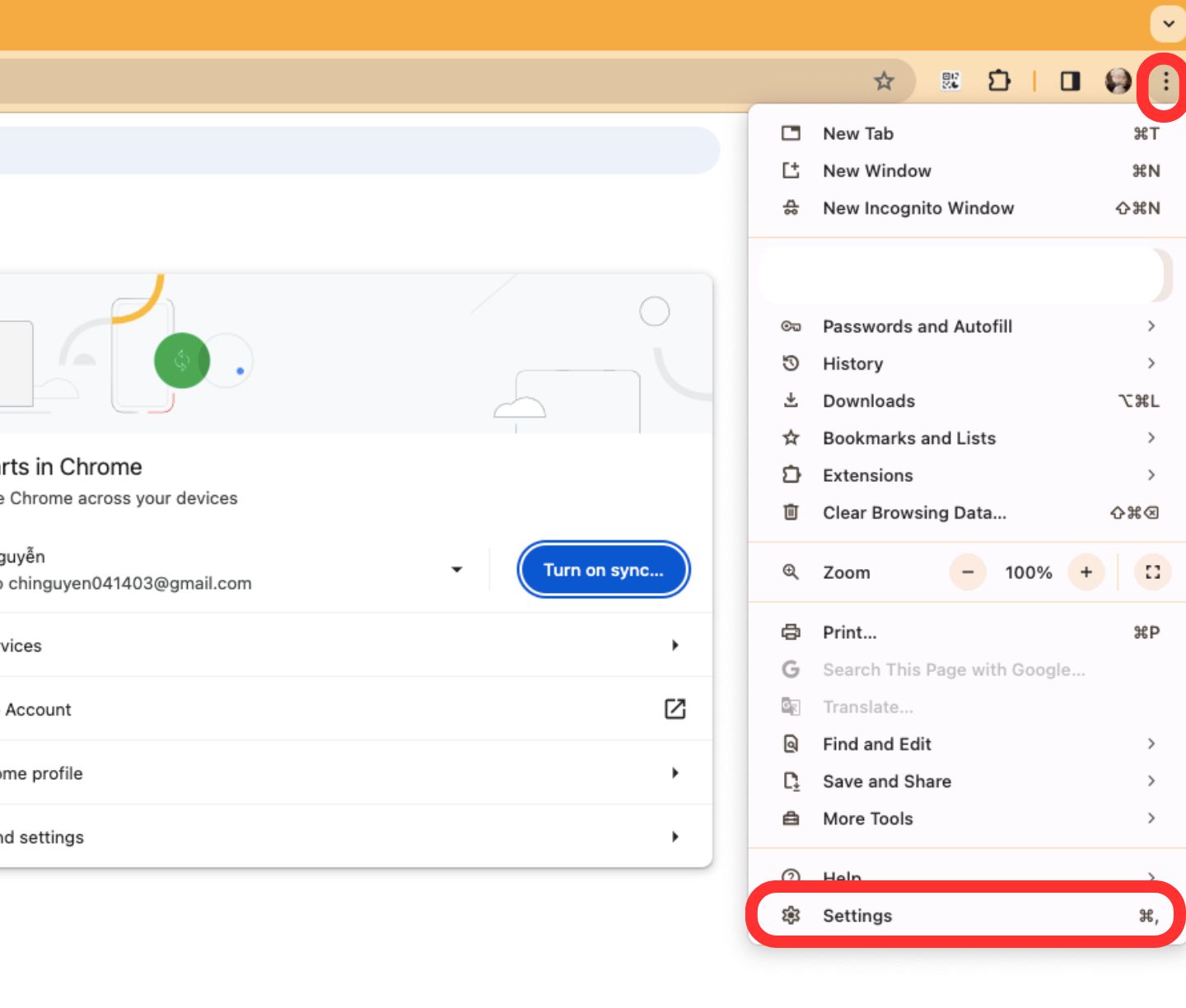The height and width of the screenshot is (1008, 1186).
Task: Choose Clear Browsing Data menu entry
Action: coord(914,513)
